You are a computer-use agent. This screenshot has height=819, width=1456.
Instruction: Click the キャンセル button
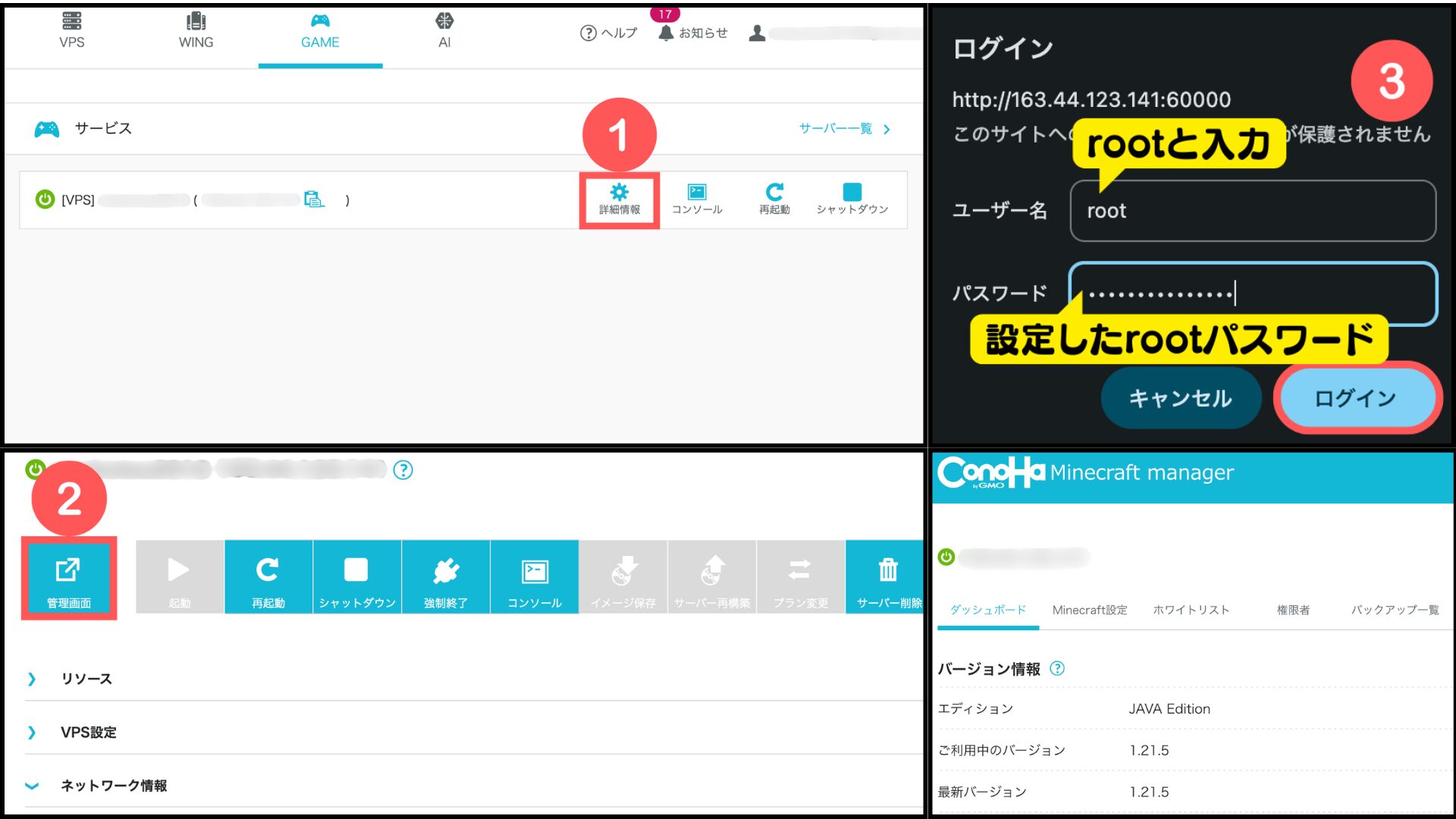1181,398
